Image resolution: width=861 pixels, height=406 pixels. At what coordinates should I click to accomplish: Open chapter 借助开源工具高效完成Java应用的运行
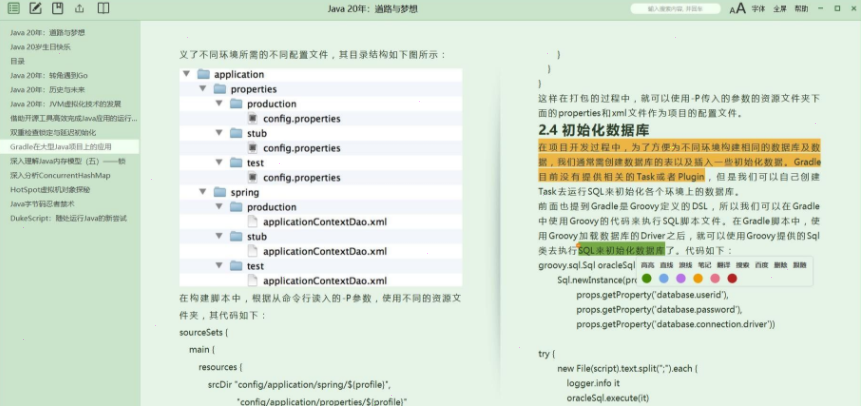tap(74, 118)
